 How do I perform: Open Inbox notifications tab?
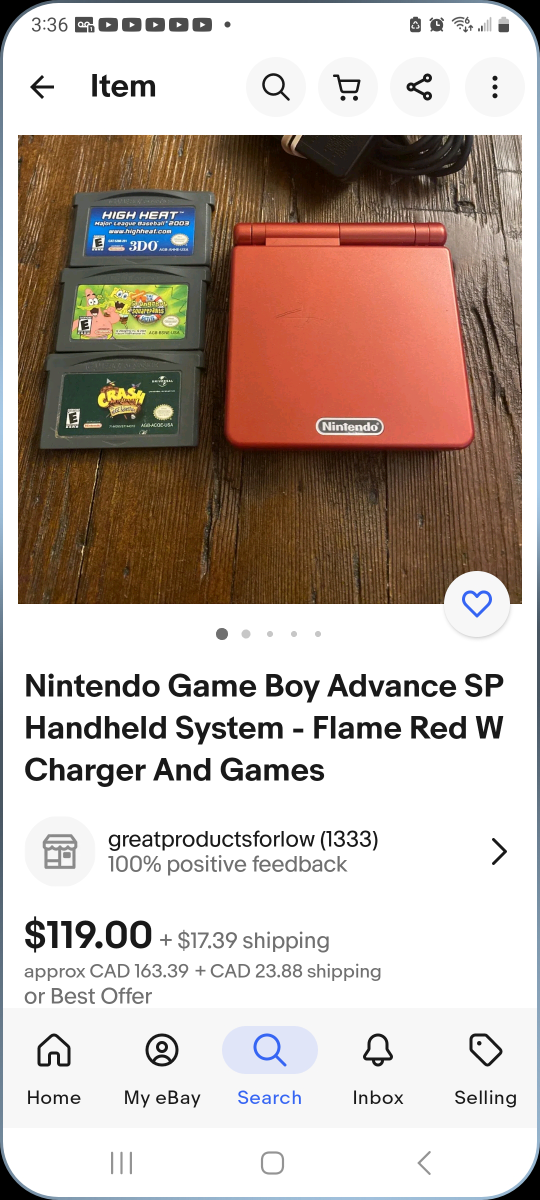click(x=378, y=1069)
